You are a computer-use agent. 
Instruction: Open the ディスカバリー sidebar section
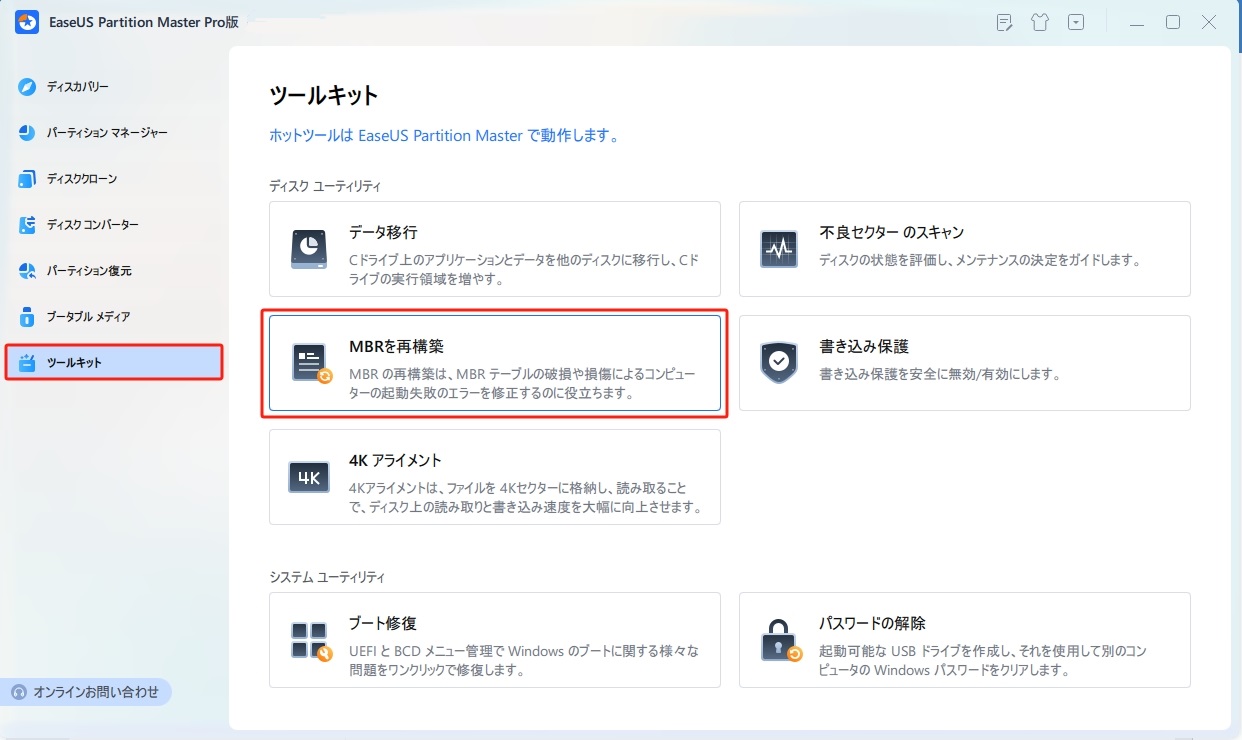(x=77, y=87)
